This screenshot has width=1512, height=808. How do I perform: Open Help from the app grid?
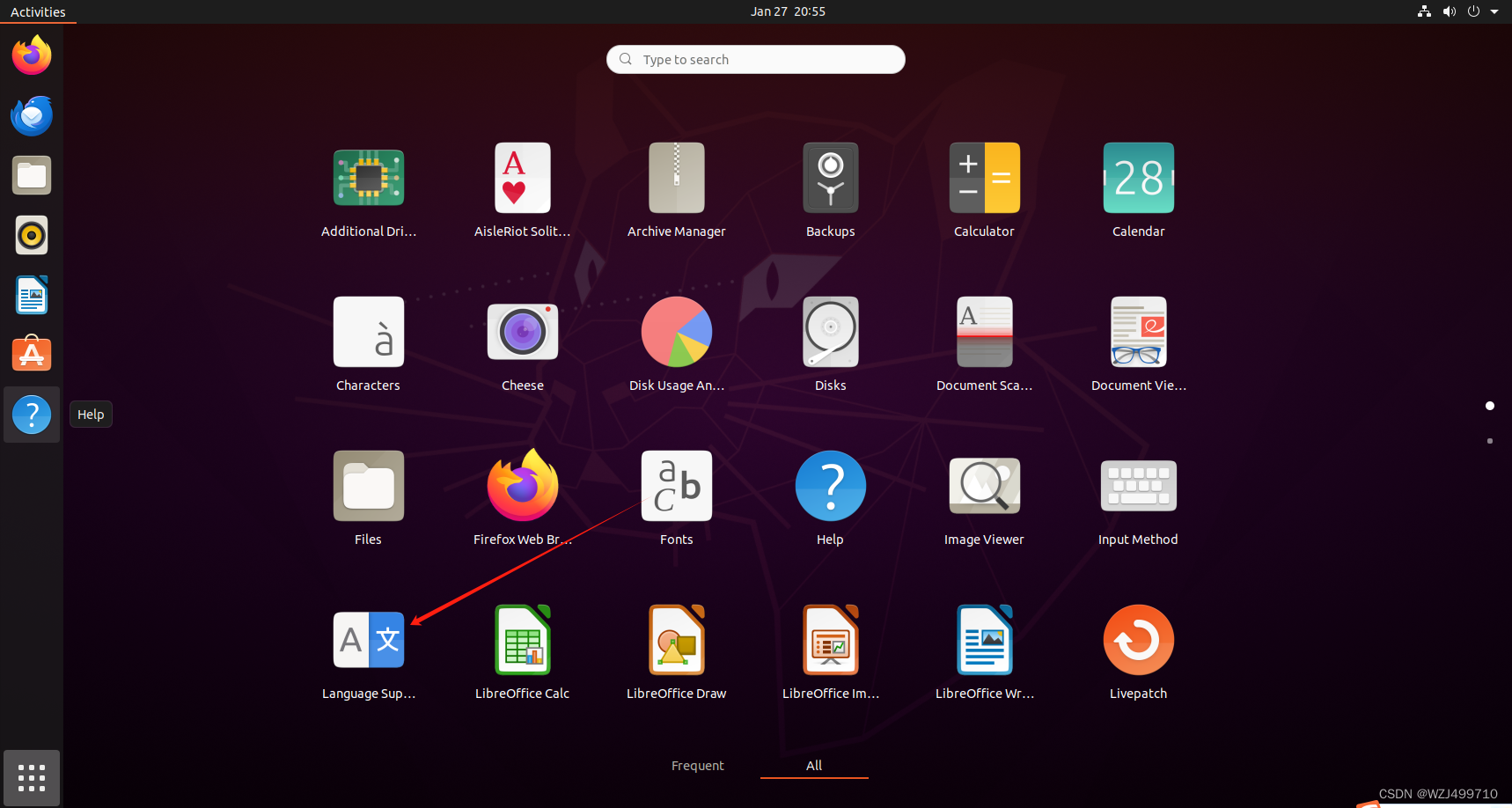831,487
